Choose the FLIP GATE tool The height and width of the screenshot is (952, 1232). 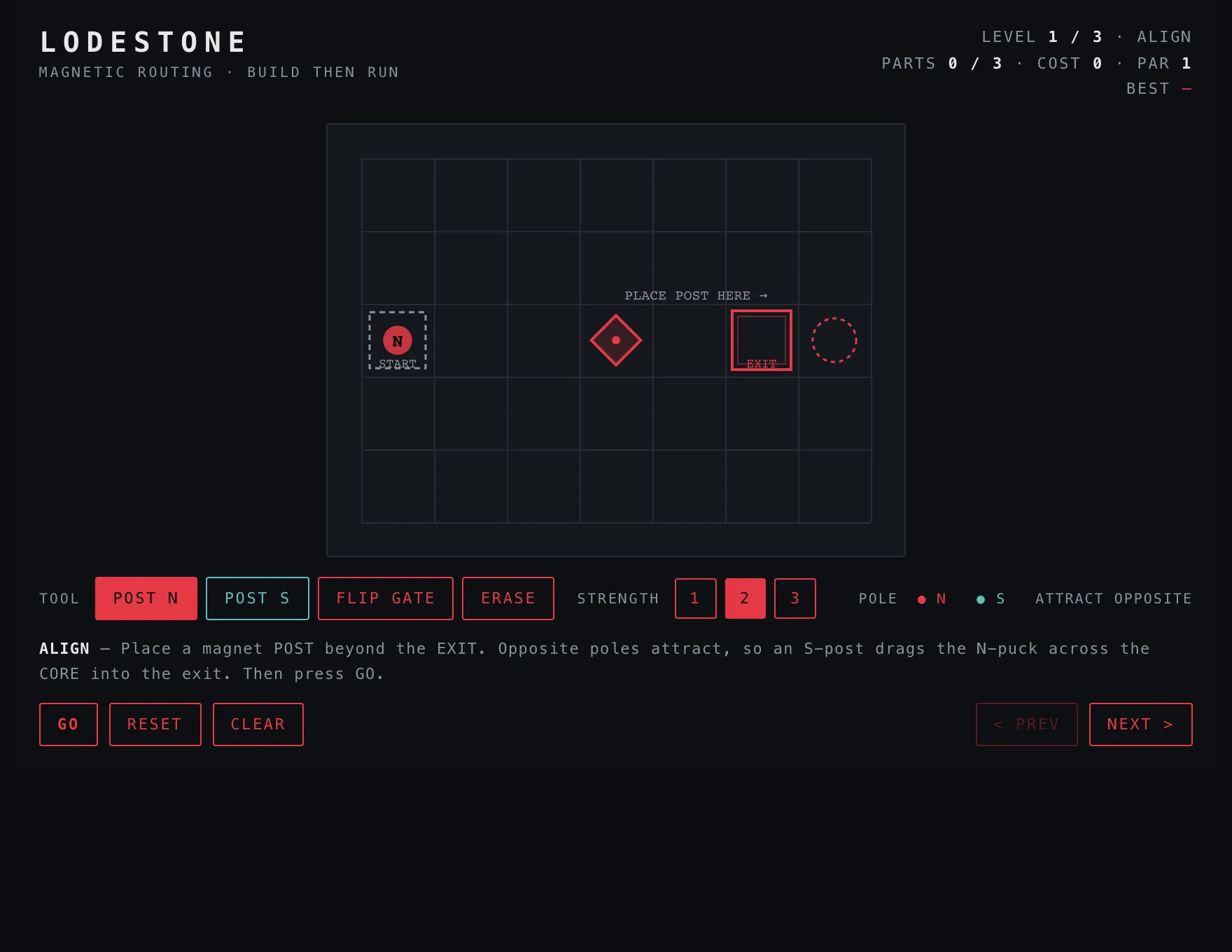tap(386, 598)
